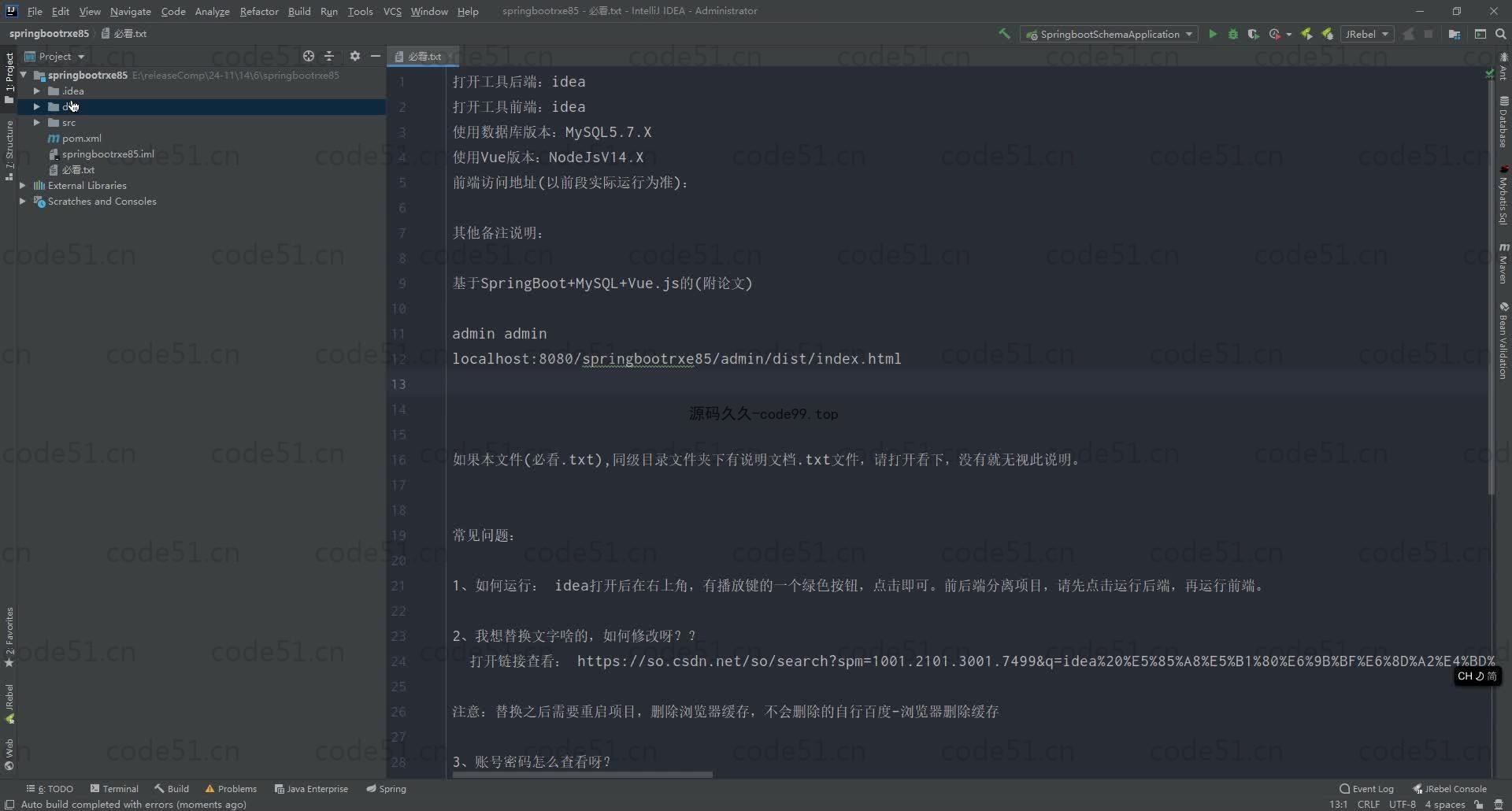Viewport: 1512px width, 811px height.
Task: Open the Build menu
Action: pyautogui.click(x=299, y=11)
